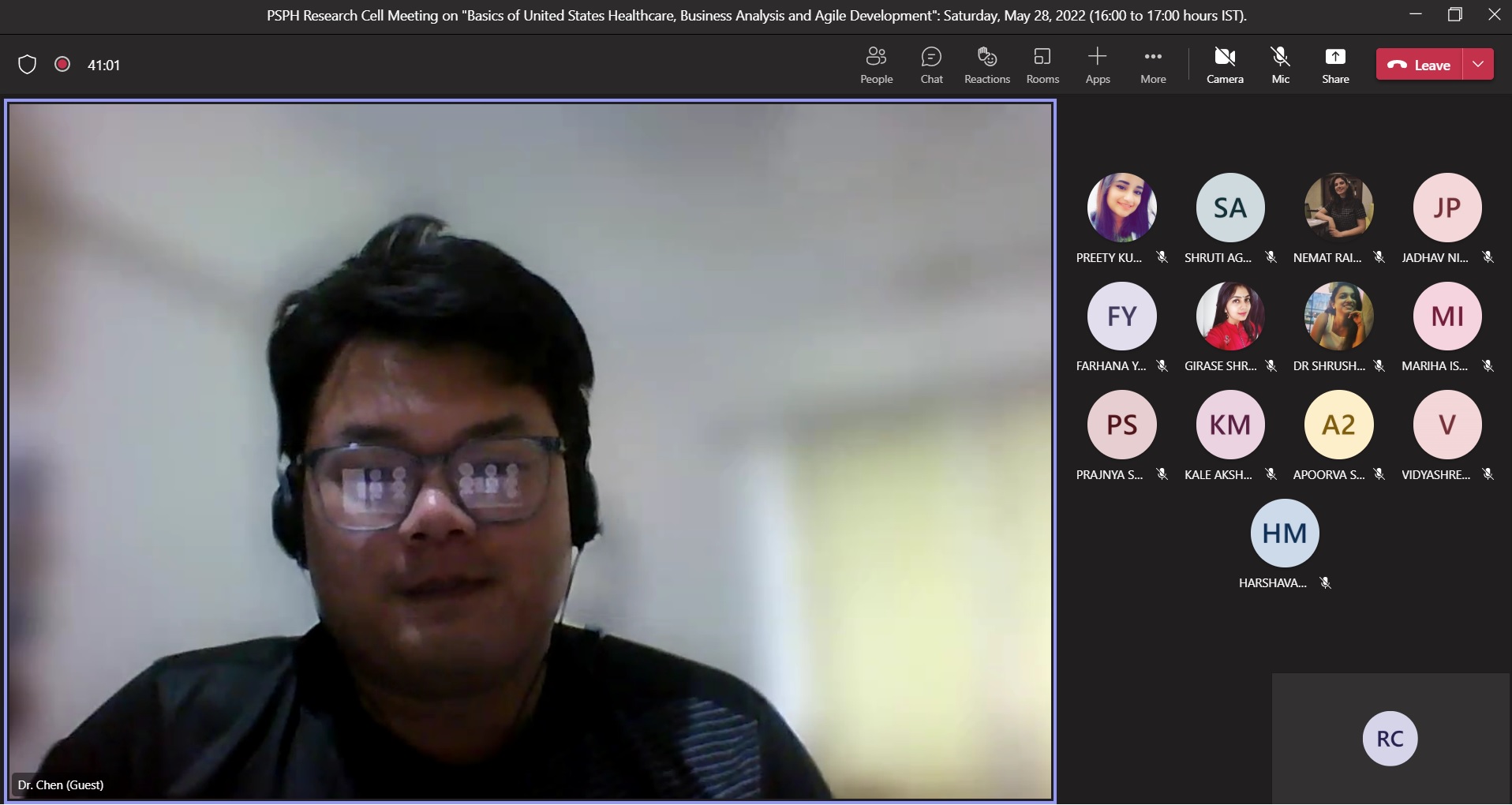Expand the Leave options arrow

(1478, 65)
